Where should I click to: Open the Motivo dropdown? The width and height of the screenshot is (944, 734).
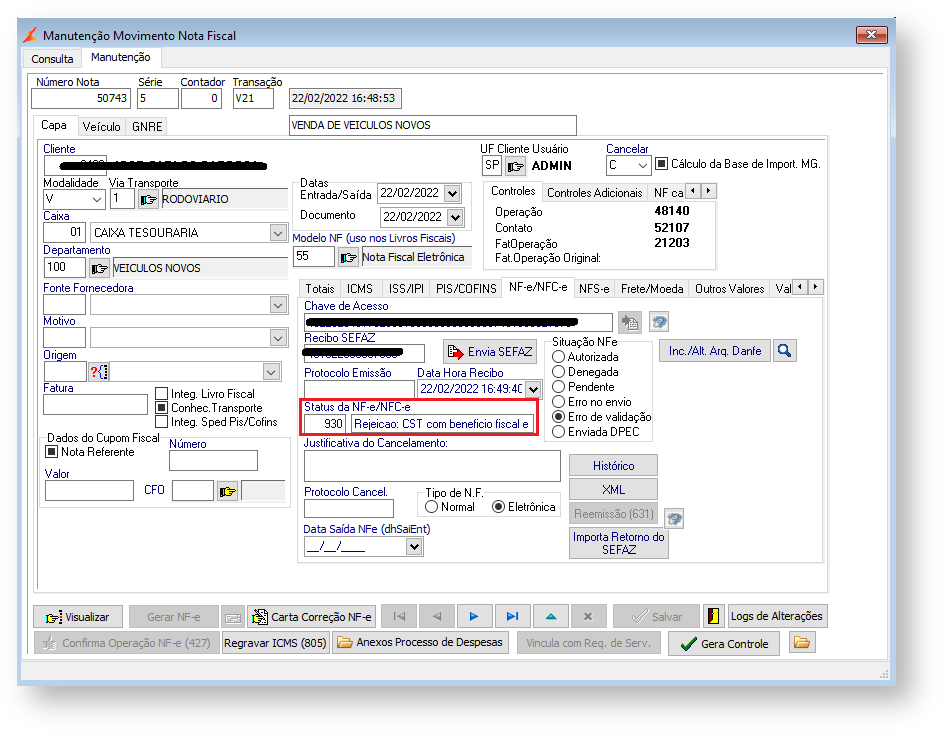point(278,338)
